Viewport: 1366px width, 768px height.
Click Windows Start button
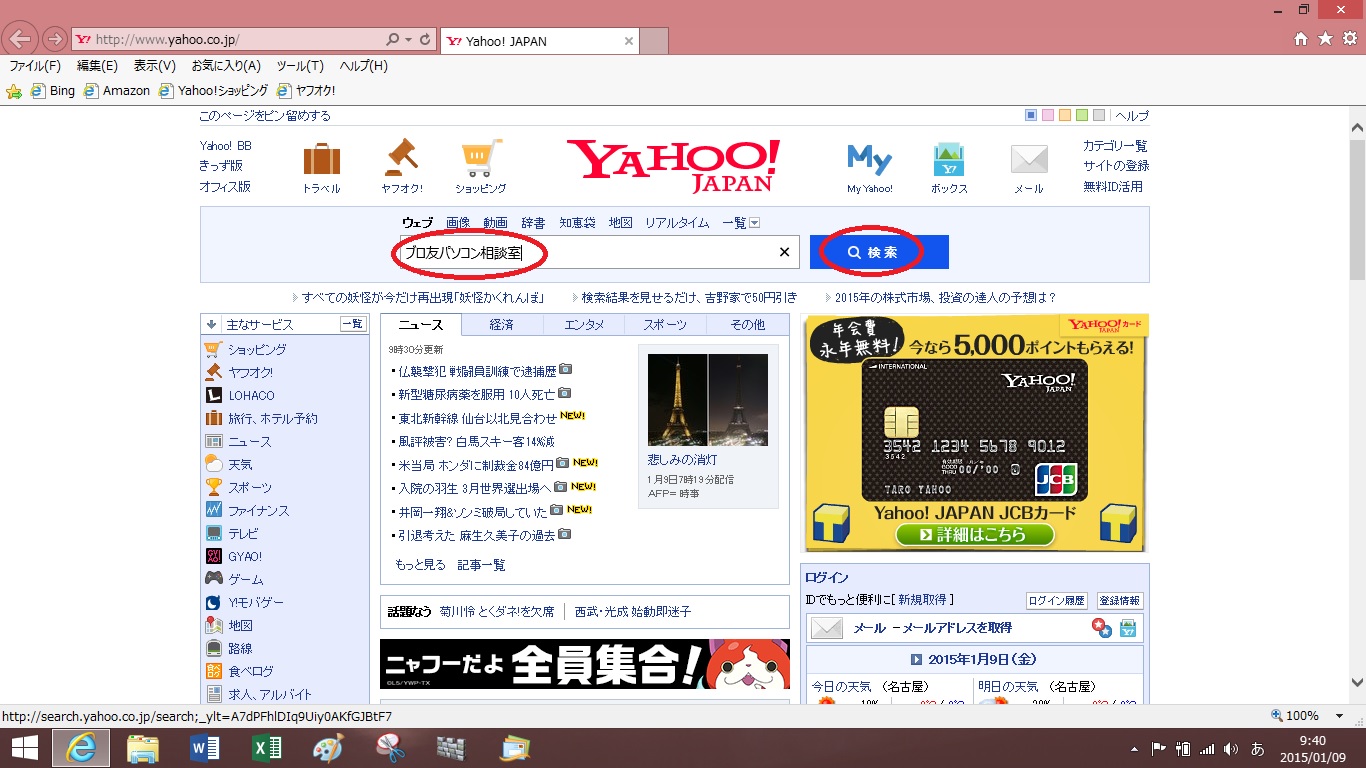click(24, 748)
